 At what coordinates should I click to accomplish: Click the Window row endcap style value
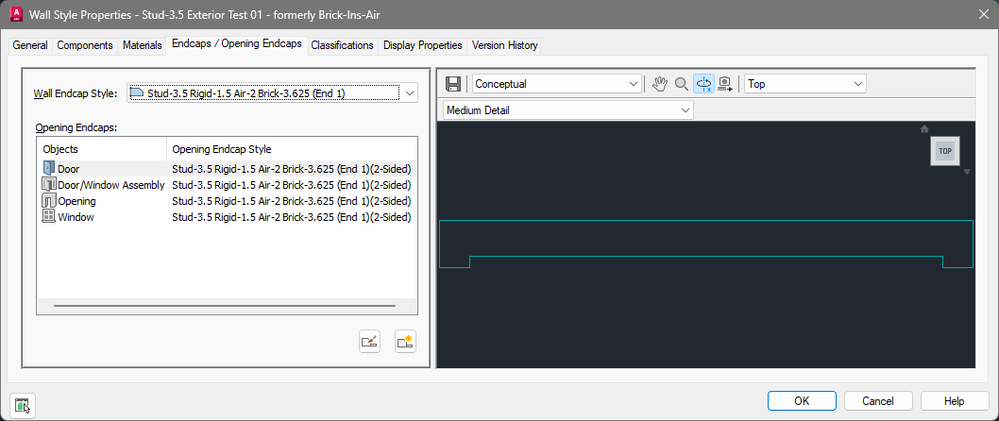point(291,217)
